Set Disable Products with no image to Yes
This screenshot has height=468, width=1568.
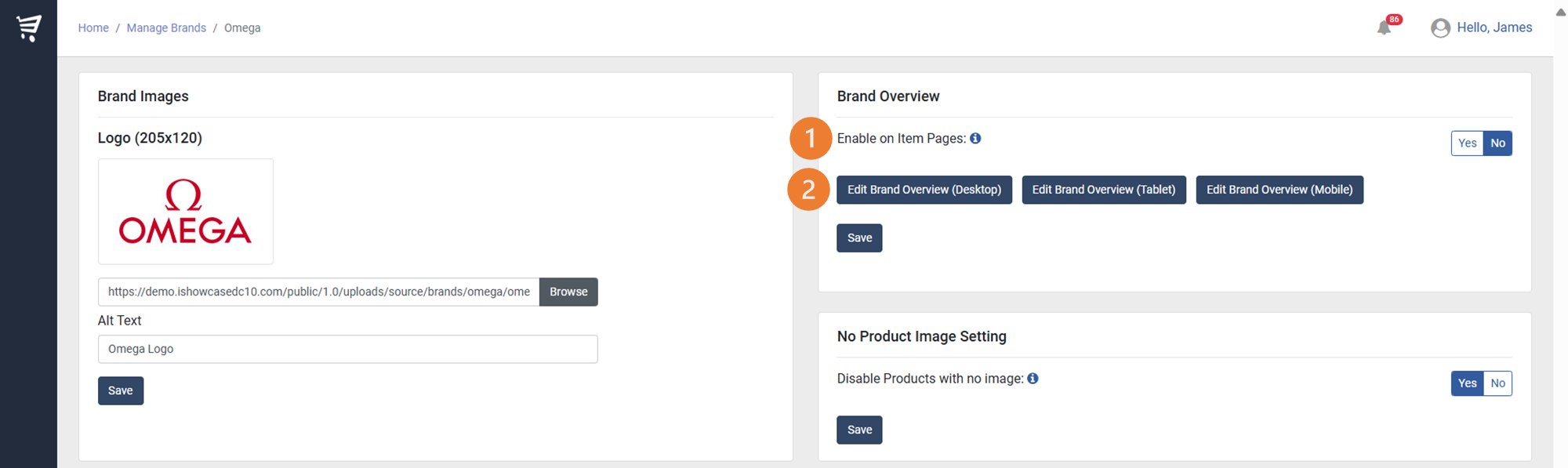1467,383
